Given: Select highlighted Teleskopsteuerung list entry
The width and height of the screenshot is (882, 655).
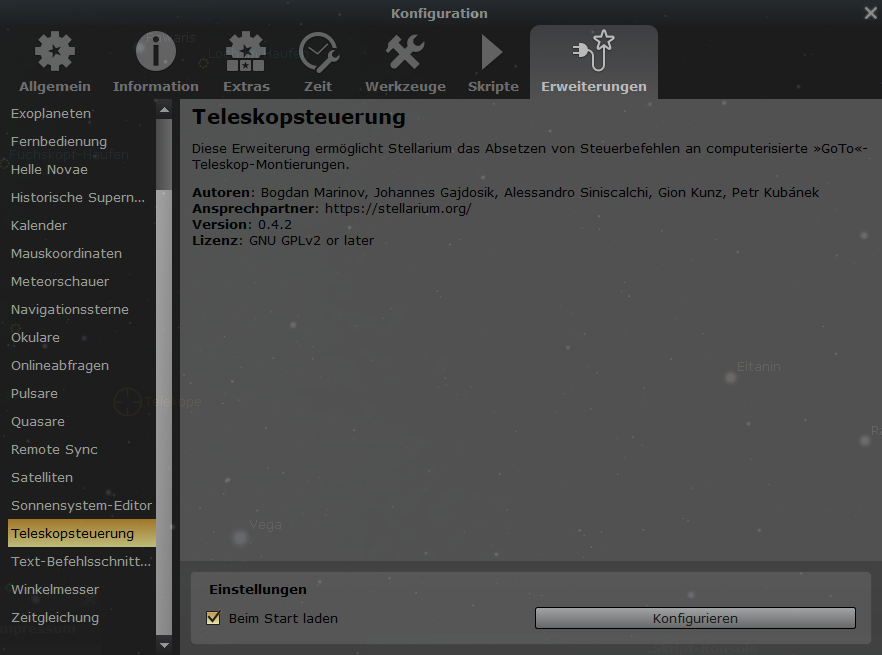Looking at the screenshot, I should pos(82,533).
